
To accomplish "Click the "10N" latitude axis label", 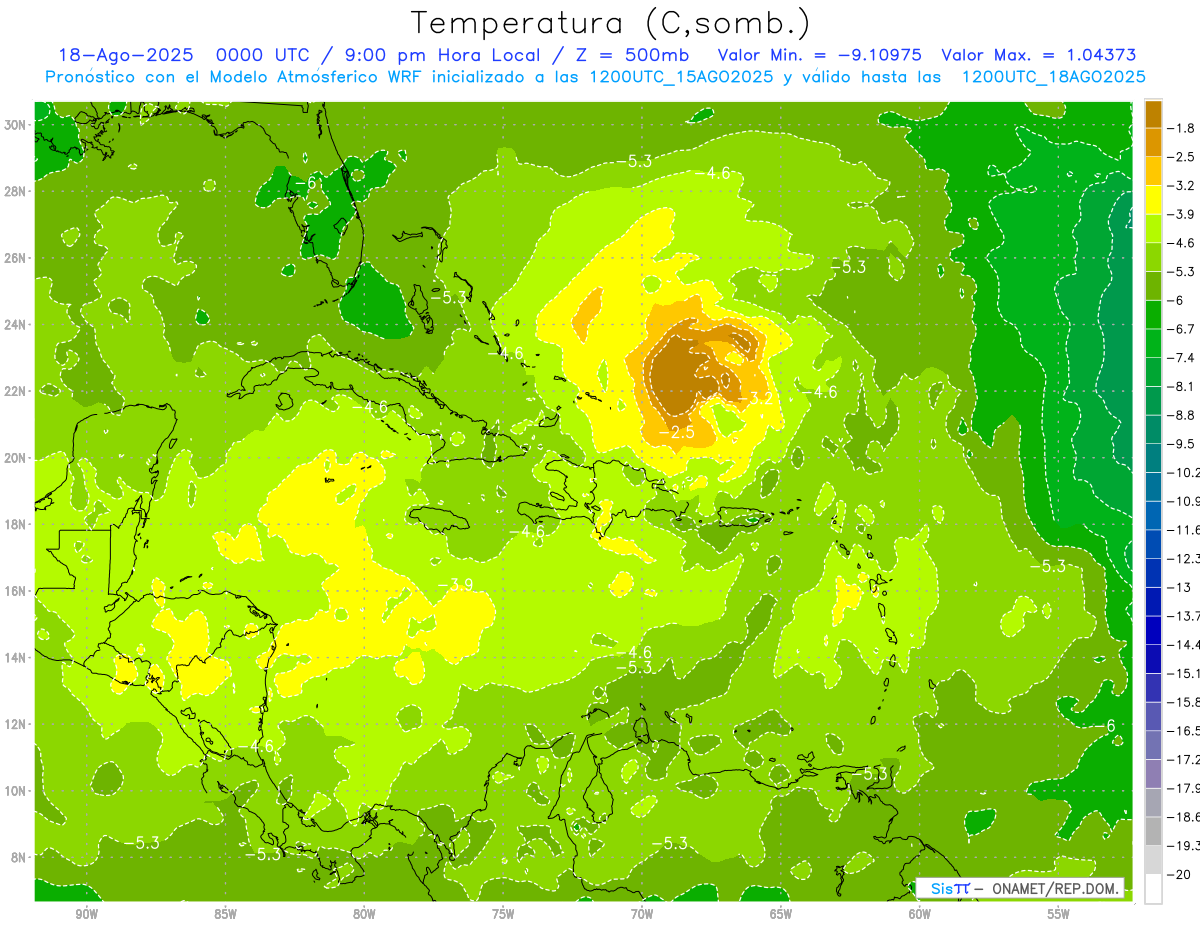I will click(15, 791).
